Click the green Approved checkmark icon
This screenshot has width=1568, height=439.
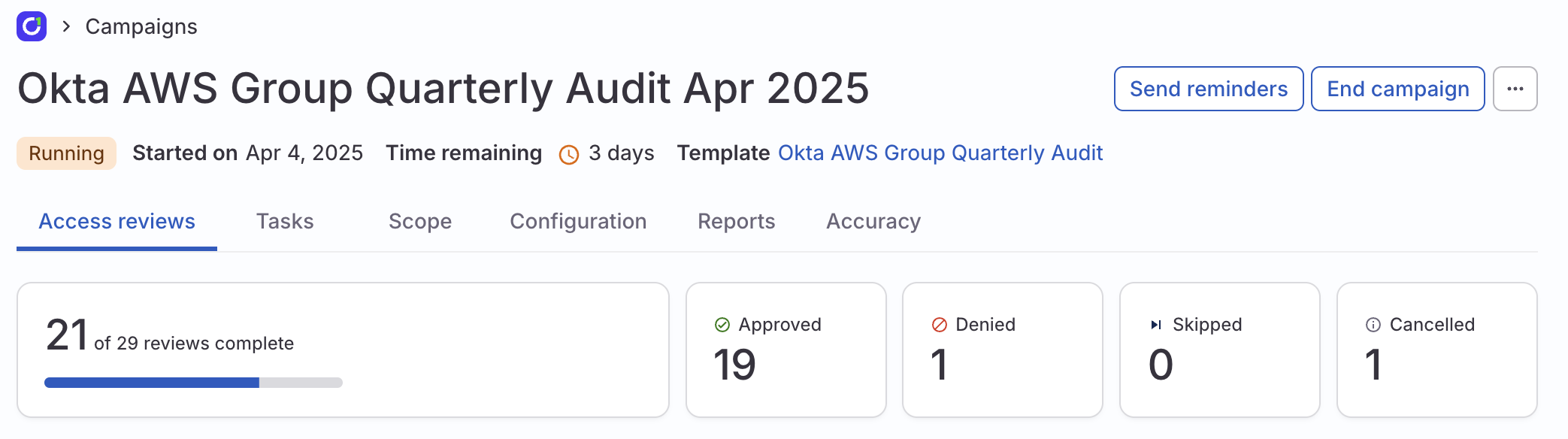(722, 325)
